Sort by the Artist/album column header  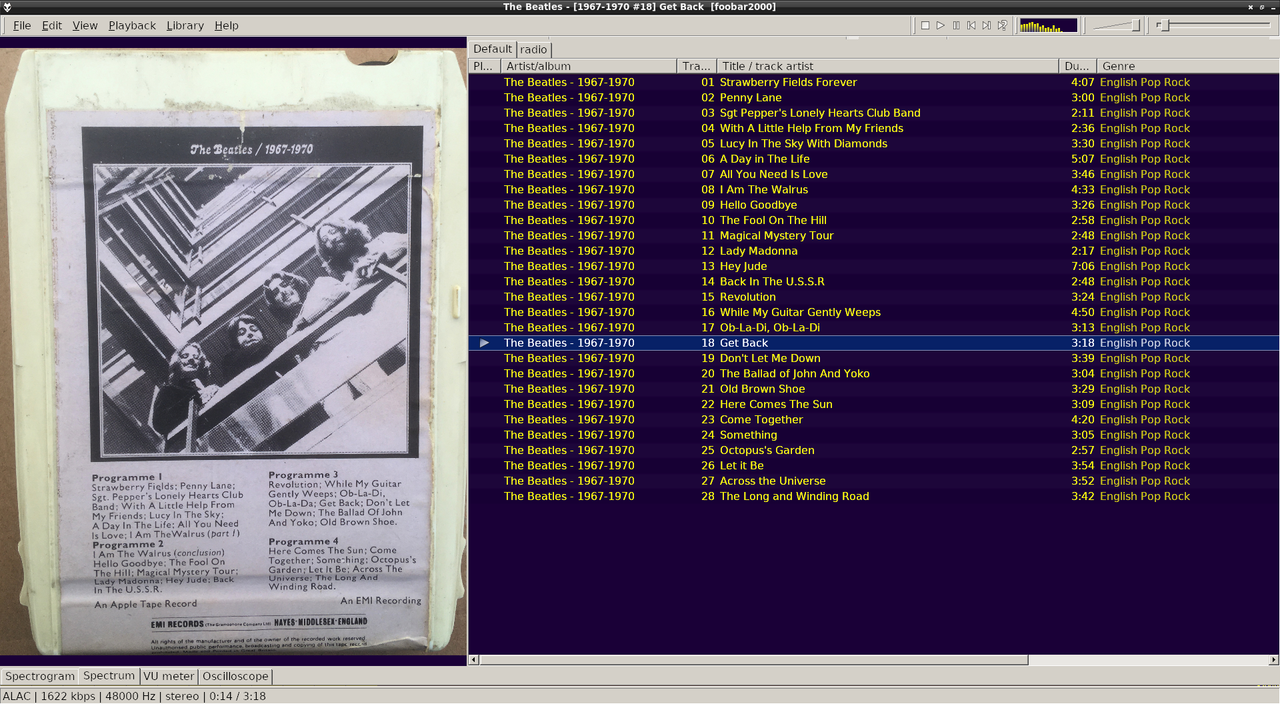588,66
